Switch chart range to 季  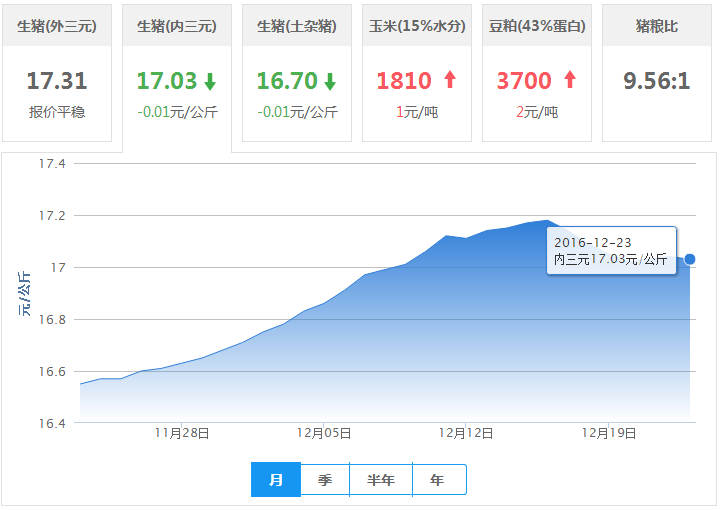click(325, 480)
